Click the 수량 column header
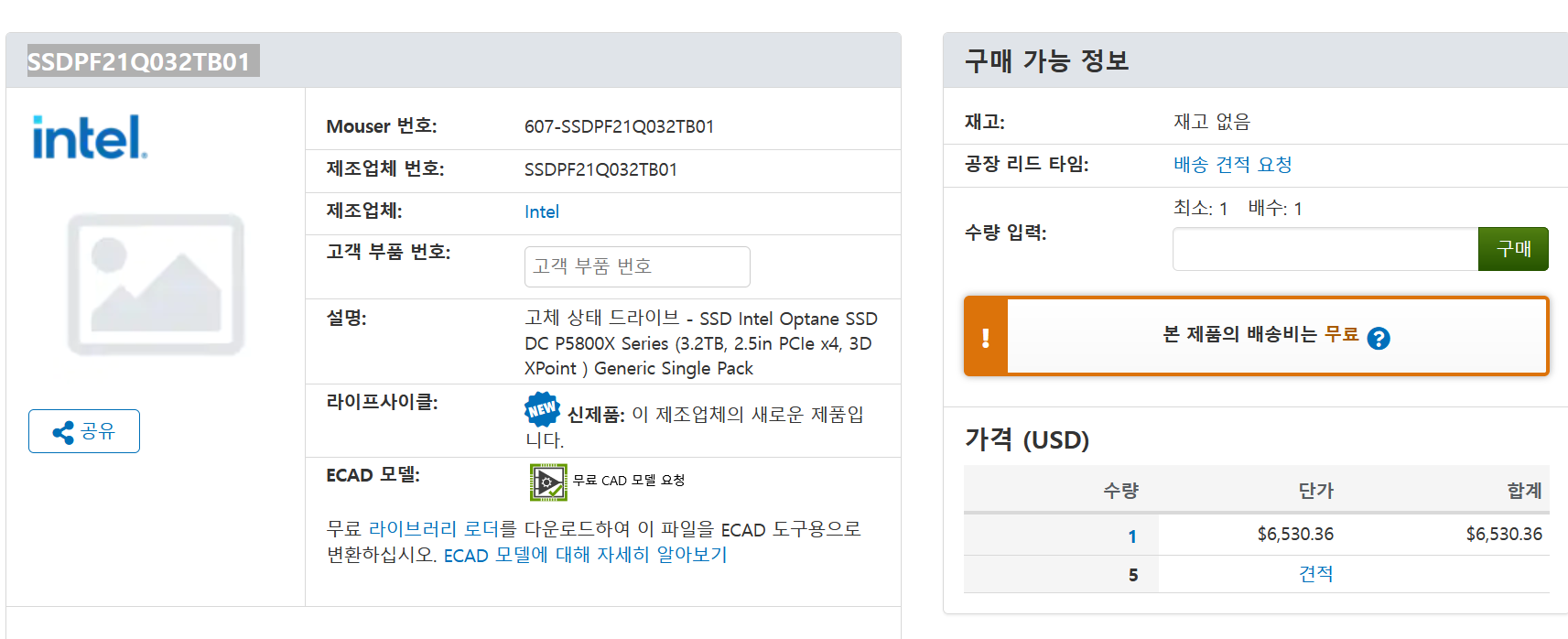Image resolution: width=1568 pixels, height=639 pixels. click(1120, 491)
